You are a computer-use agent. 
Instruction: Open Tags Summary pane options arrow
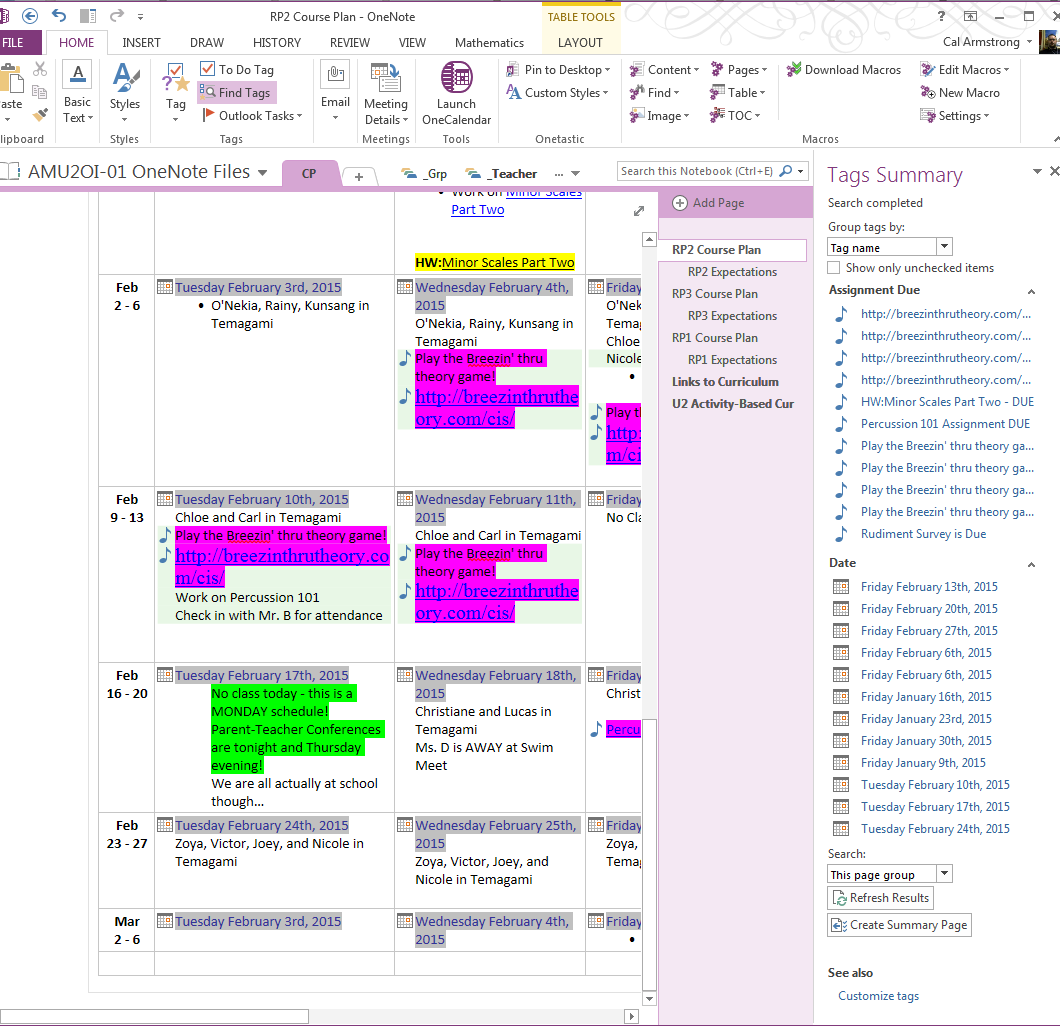(x=1037, y=172)
